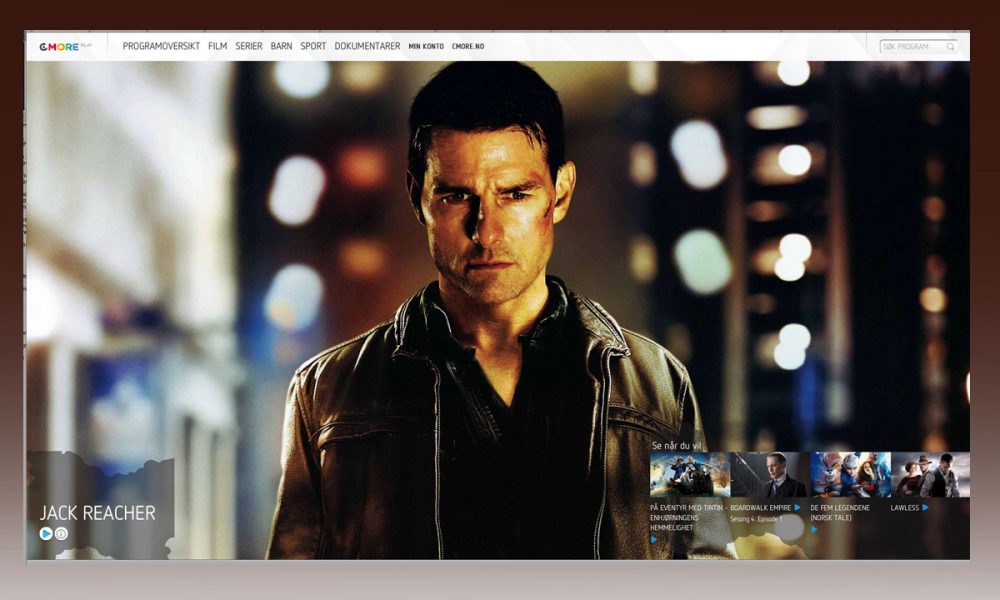Click the search magnifier icon
Viewport: 1000px width, 600px height.
[950, 47]
